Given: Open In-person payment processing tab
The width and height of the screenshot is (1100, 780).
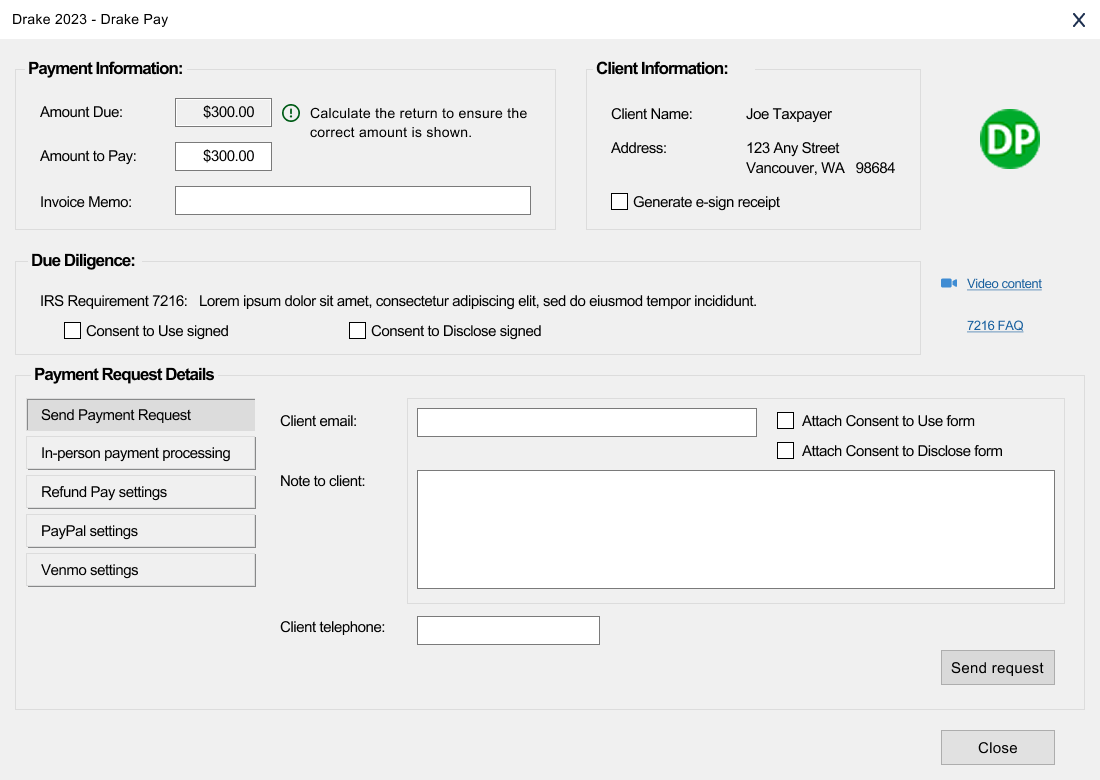Looking at the screenshot, I should click(141, 453).
